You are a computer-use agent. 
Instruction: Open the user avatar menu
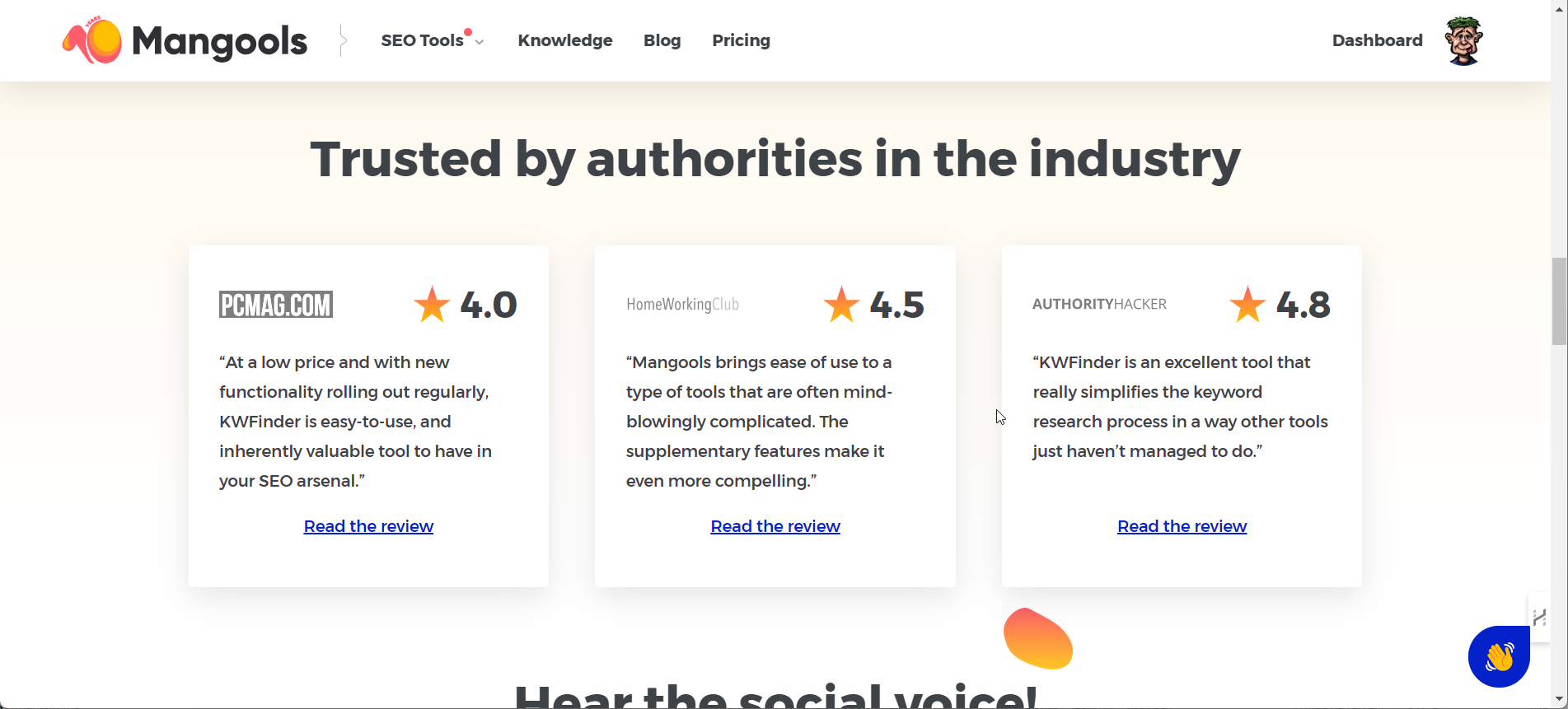pyautogui.click(x=1463, y=40)
